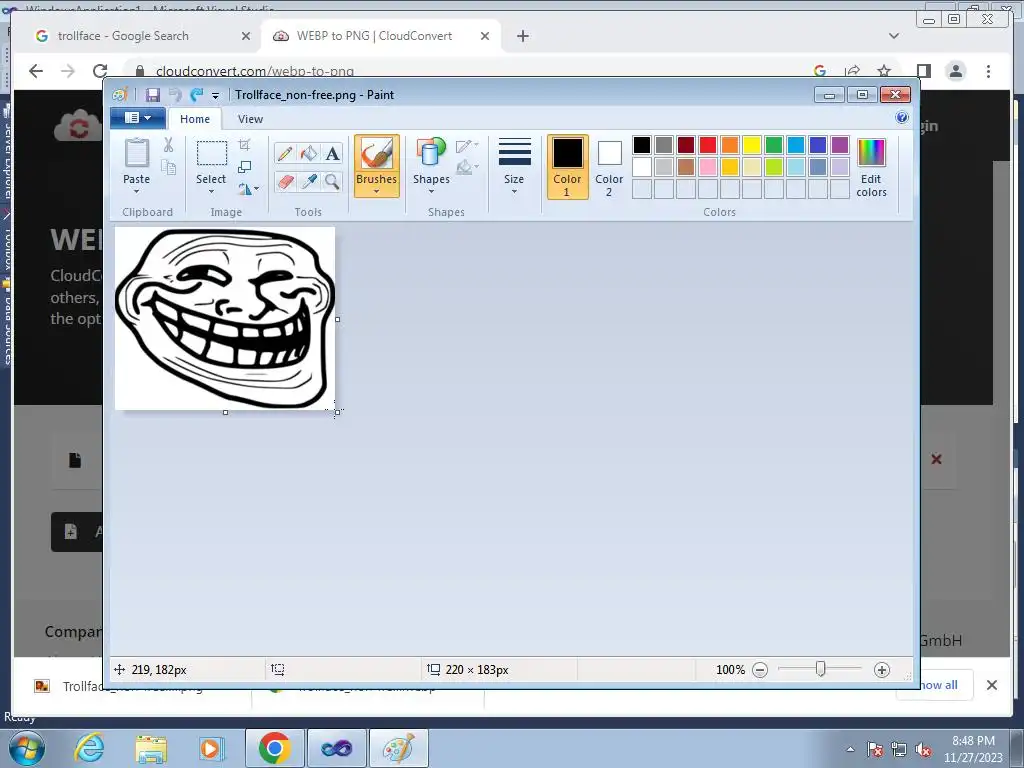
Task: Click the trollface image on the canvas
Action: click(x=225, y=319)
